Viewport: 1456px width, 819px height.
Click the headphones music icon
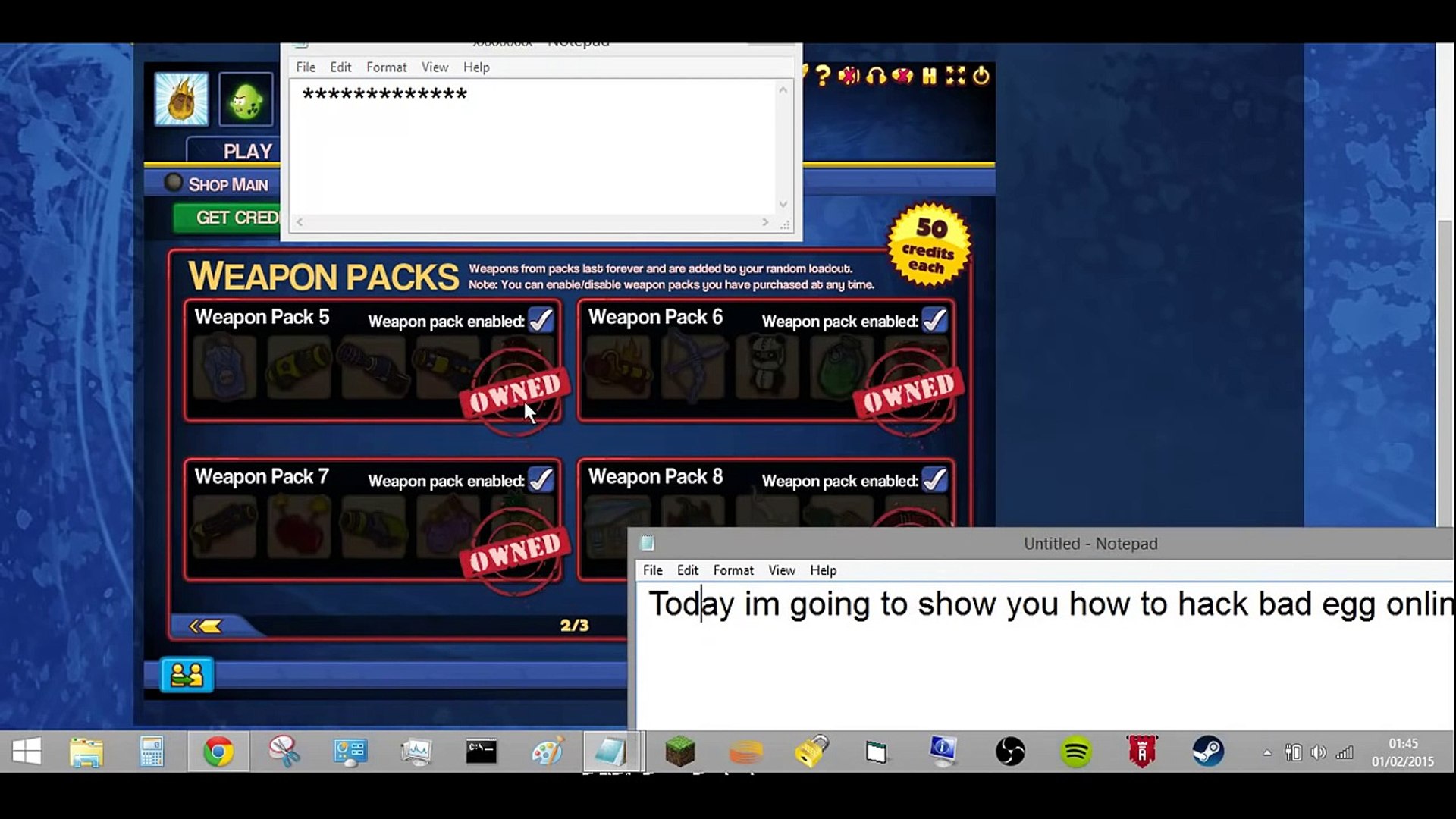coord(876,76)
